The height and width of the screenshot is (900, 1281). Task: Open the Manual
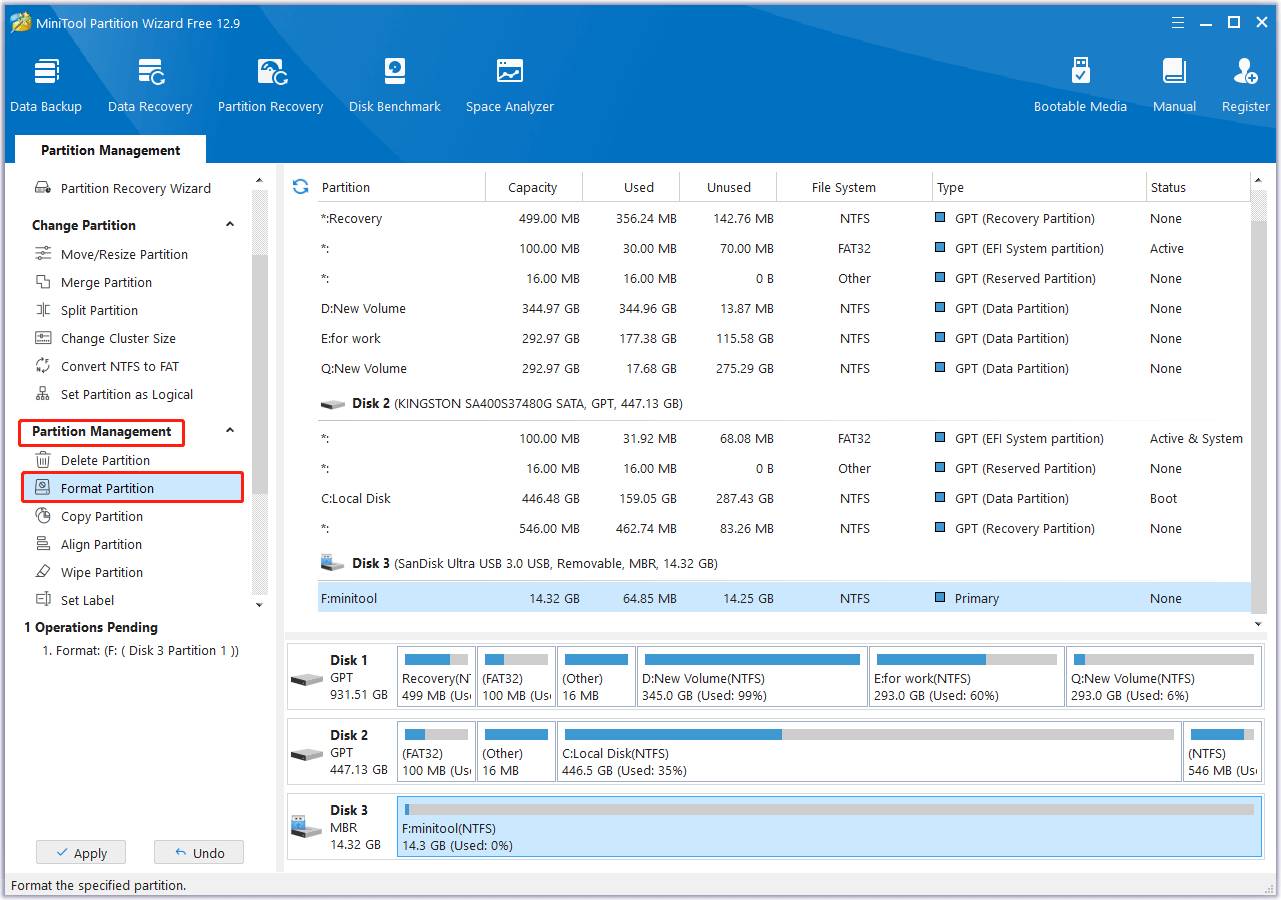(x=1174, y=82)
